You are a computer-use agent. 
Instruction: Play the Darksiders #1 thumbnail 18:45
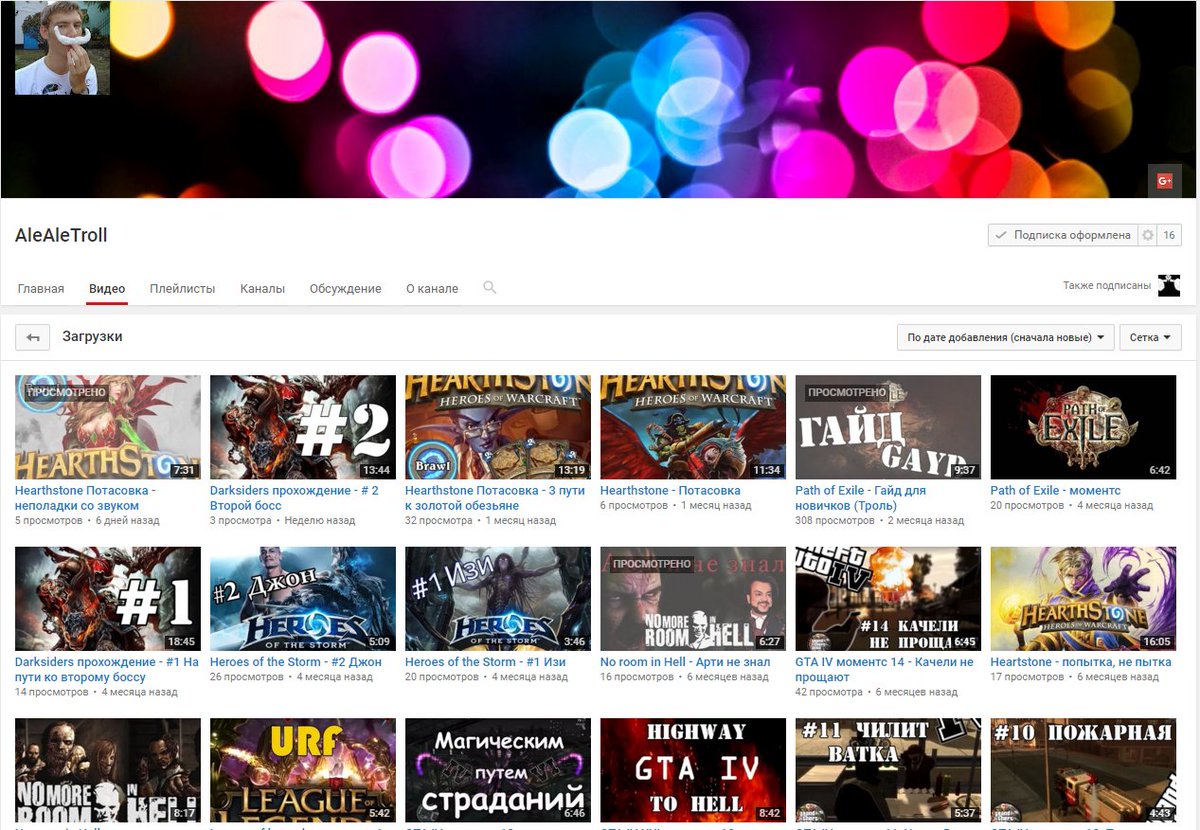(108, 598)
